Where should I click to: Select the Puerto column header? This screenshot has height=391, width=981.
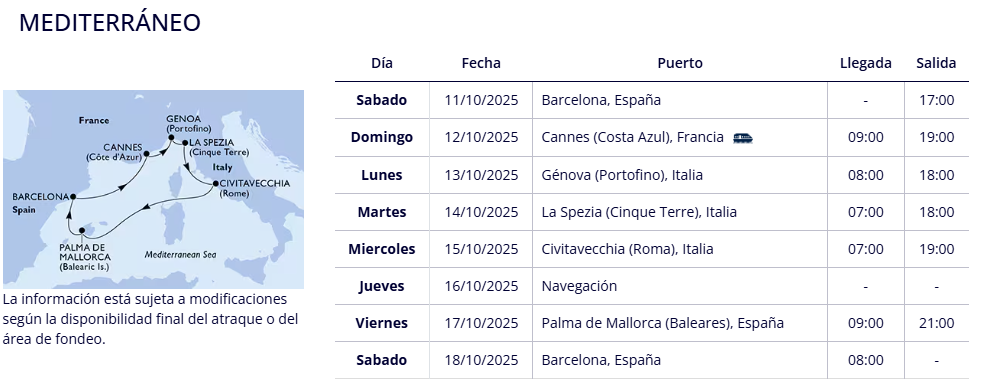[x=680, y=63]
